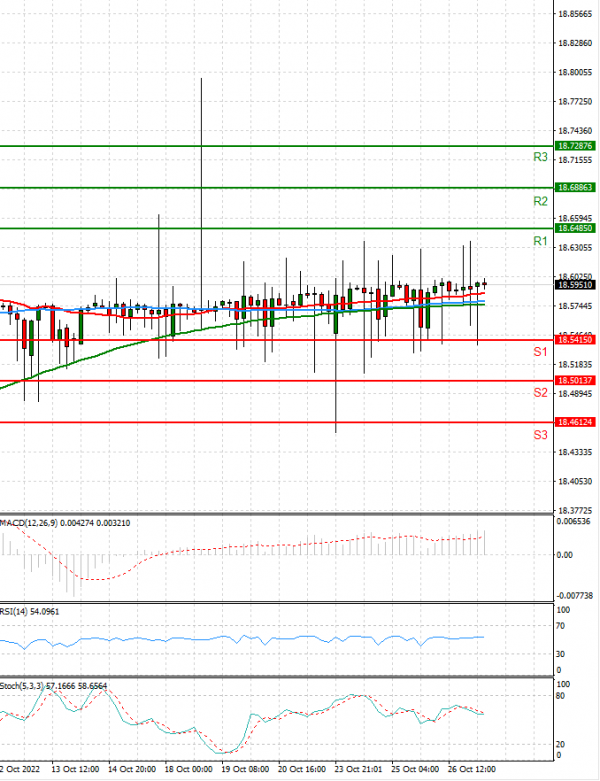Click the R1 resistance price tag 18.64850
This screenshot has width=600, height=781.
[575, 228]
